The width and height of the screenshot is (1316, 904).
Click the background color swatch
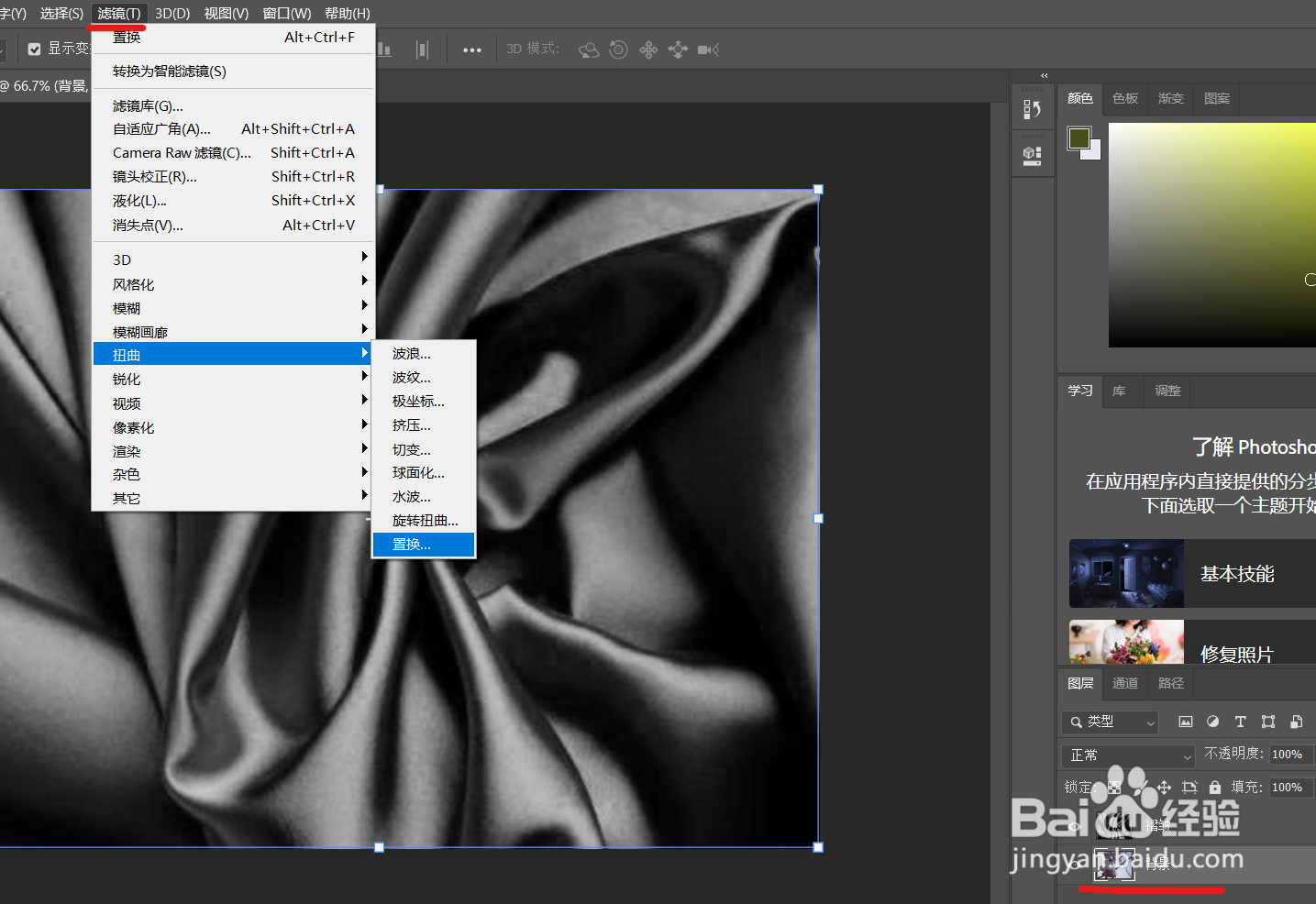click(1093, 152)
